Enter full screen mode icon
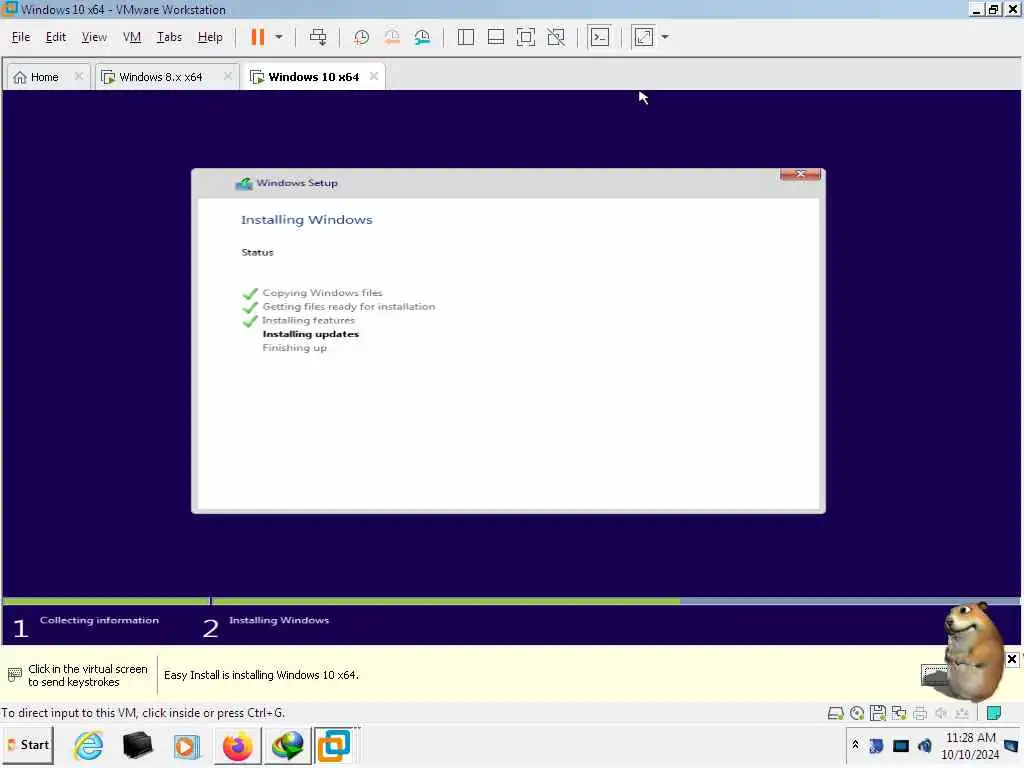Viewport: 1024px width, 768px height. (526, 37)
